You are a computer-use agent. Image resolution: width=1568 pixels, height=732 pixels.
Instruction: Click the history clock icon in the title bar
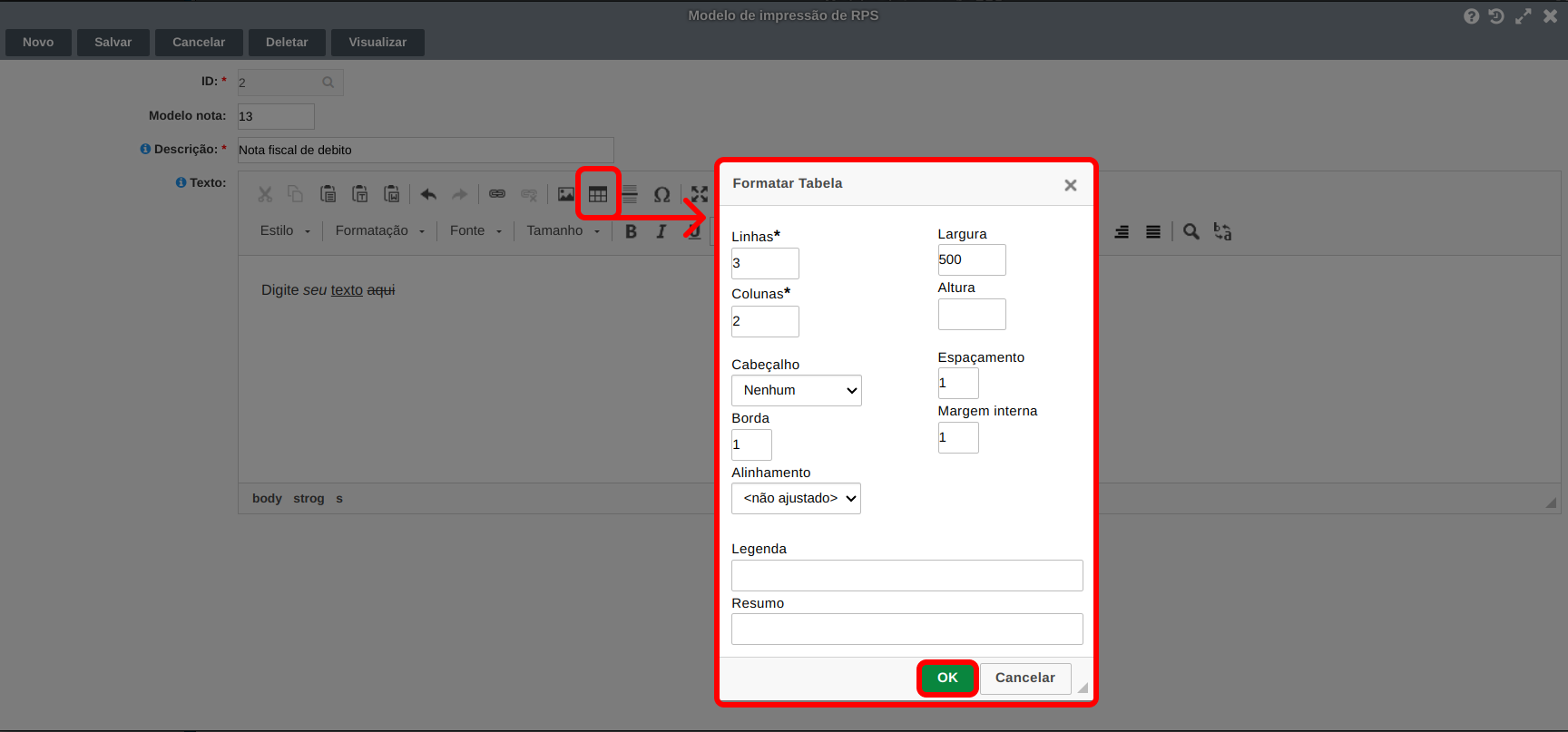coord(1497,16)
